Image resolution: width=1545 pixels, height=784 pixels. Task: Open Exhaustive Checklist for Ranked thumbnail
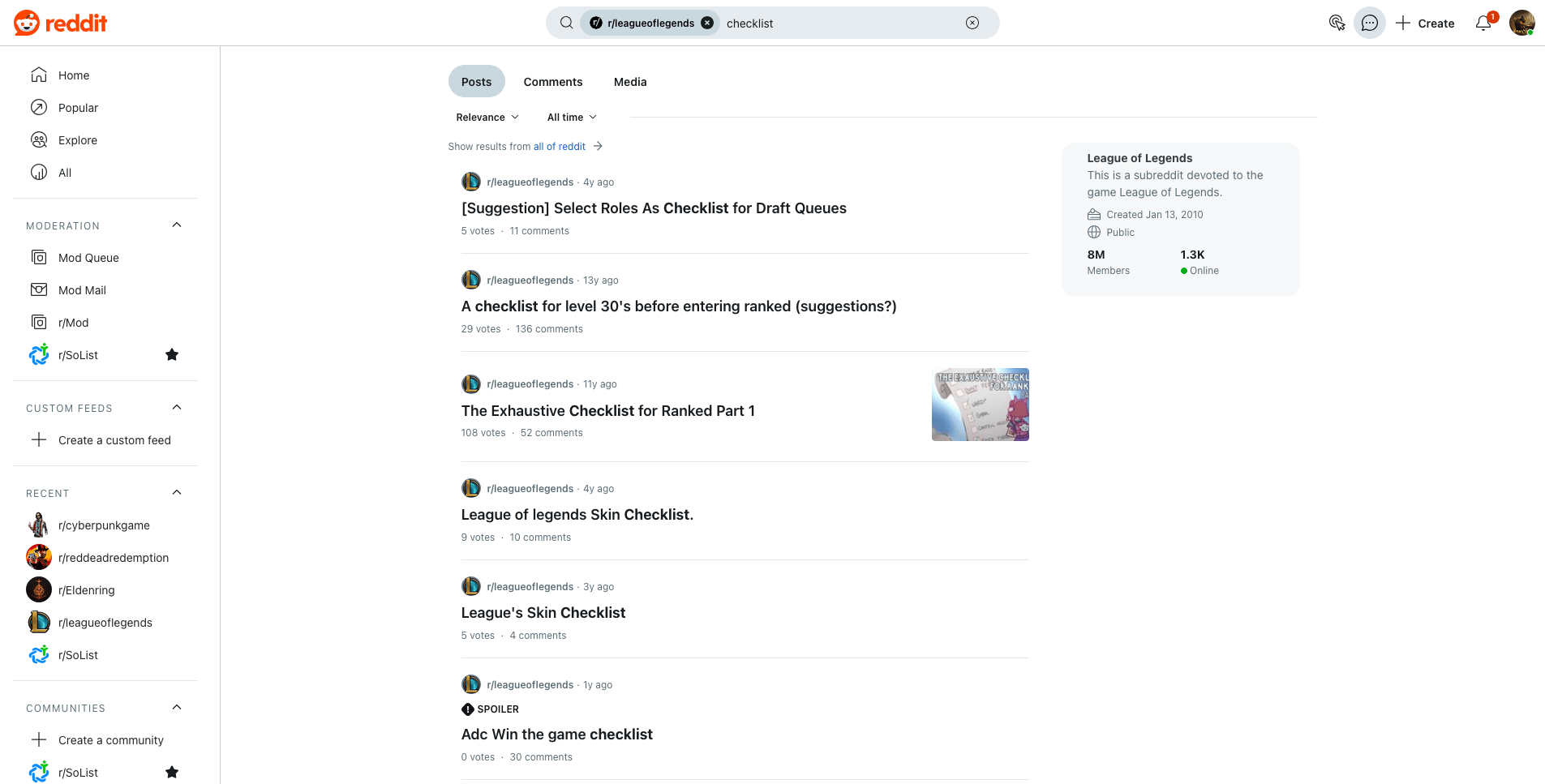pyautogui.click(x=980, y=405)
